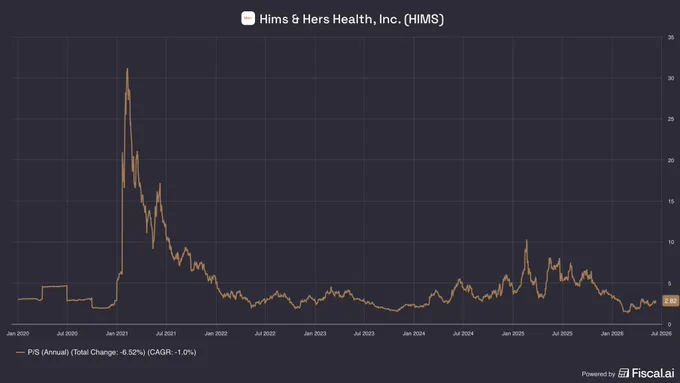
Task: Click the 'Jan 2022' axis label
Action: tap(216, 334)
